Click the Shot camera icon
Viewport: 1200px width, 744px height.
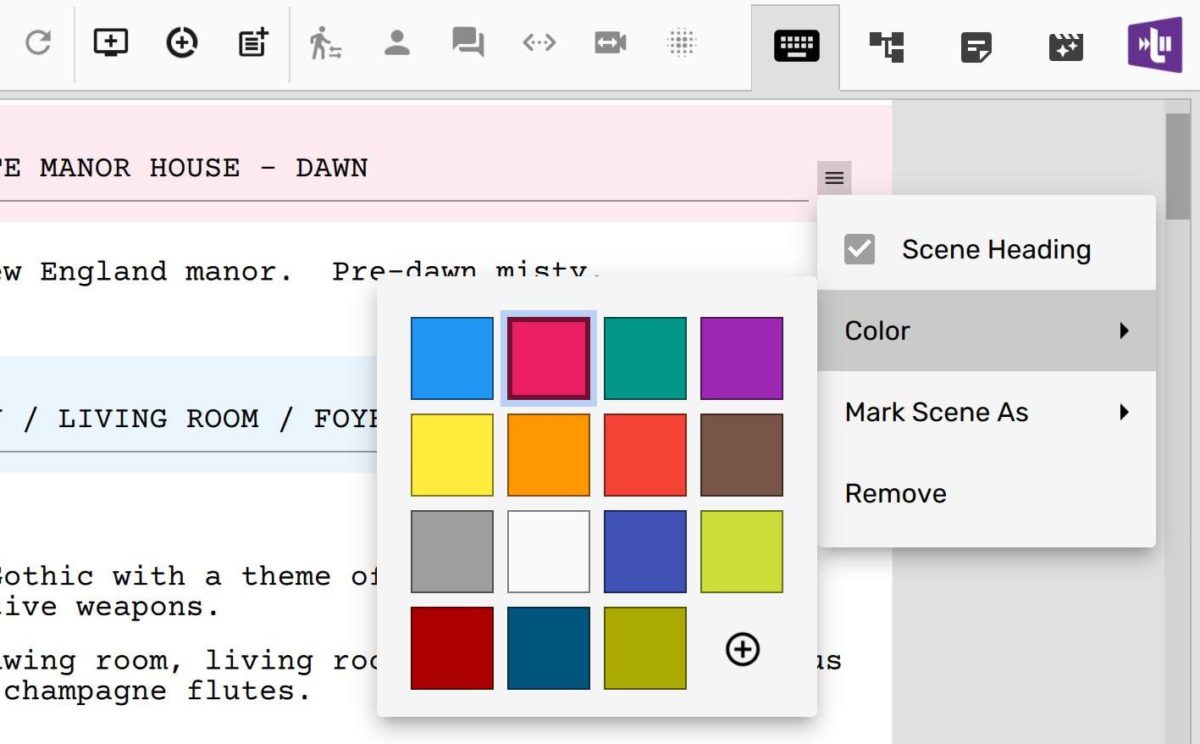(610, 43)
